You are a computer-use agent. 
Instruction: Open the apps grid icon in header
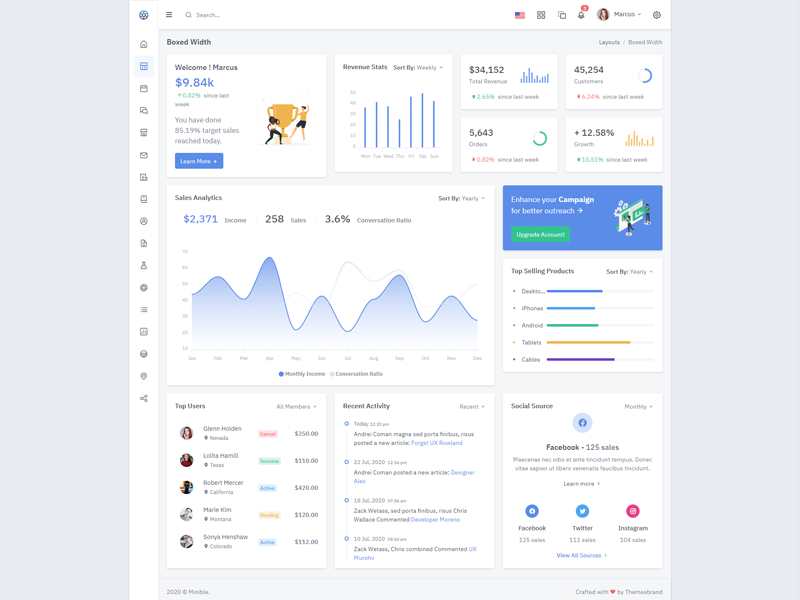pyautogui.click(x=541, y=15)
